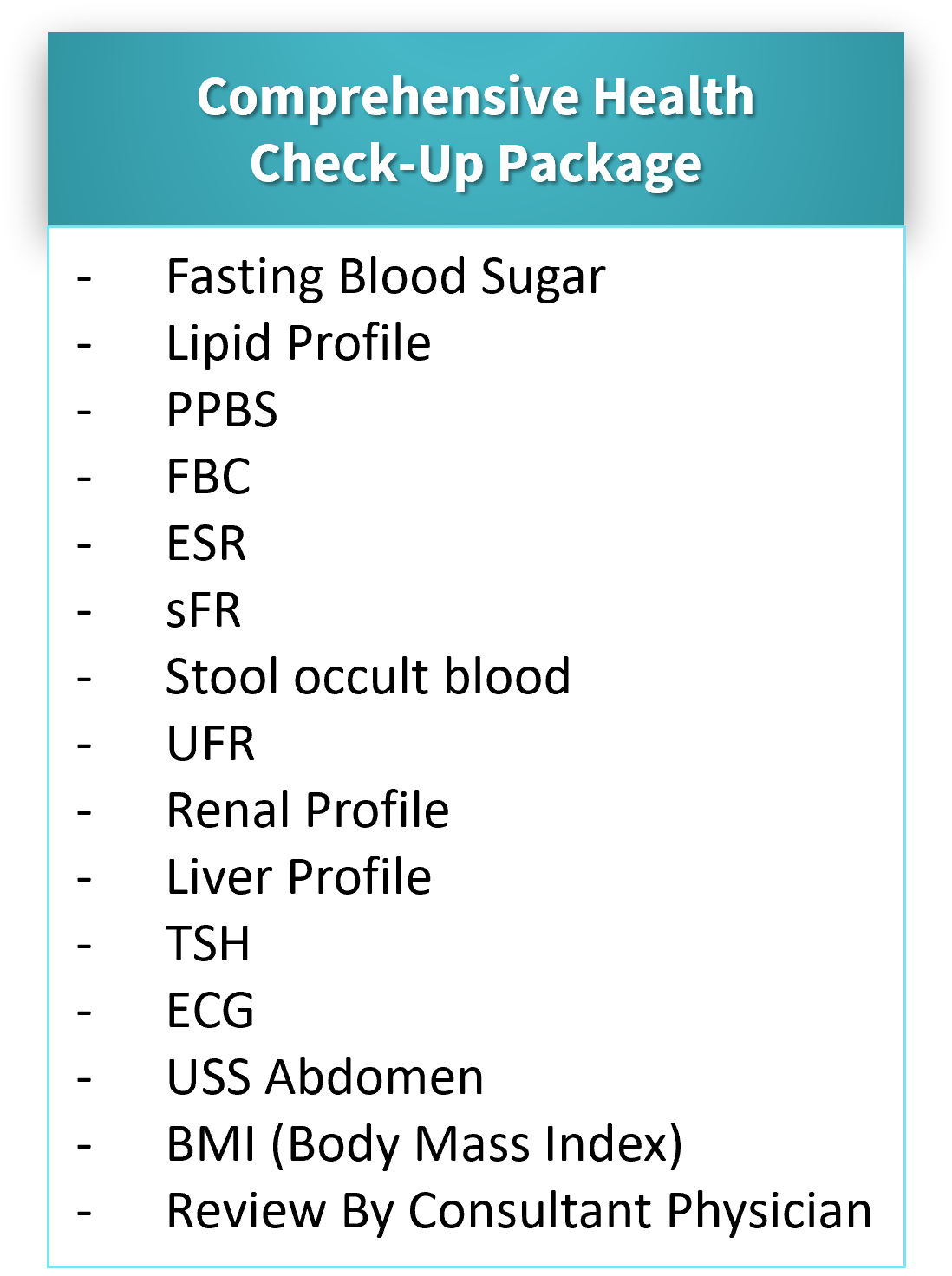
Task: Click the dash bullet before Lipid Profile
Action: click(84, 345)
